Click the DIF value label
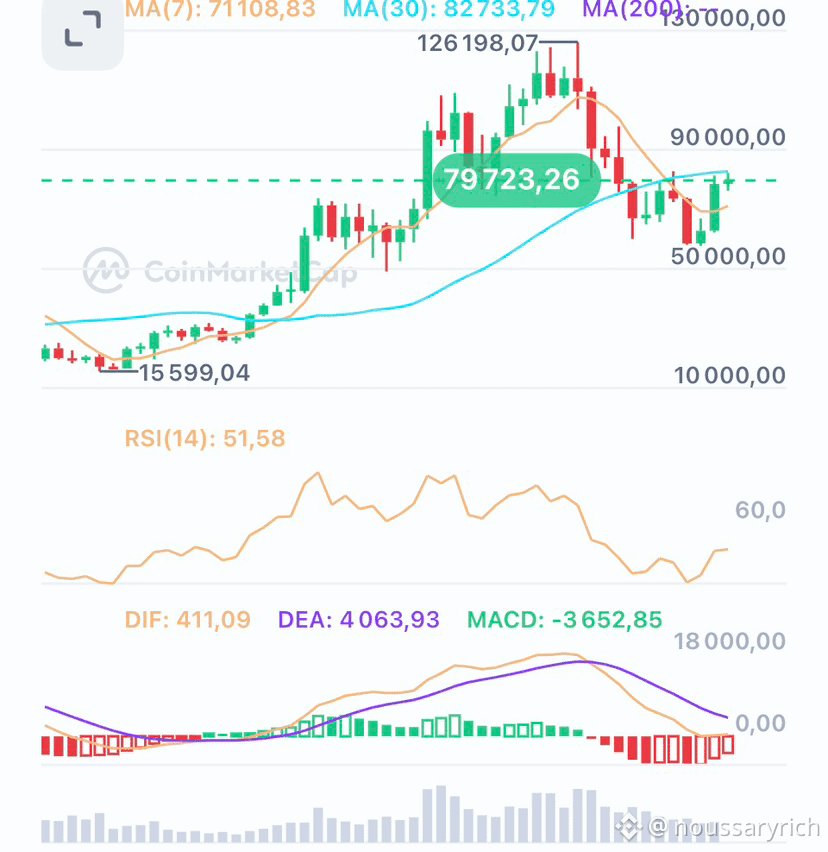The height and width of the screenshot is (852, 828). (187, 619)
